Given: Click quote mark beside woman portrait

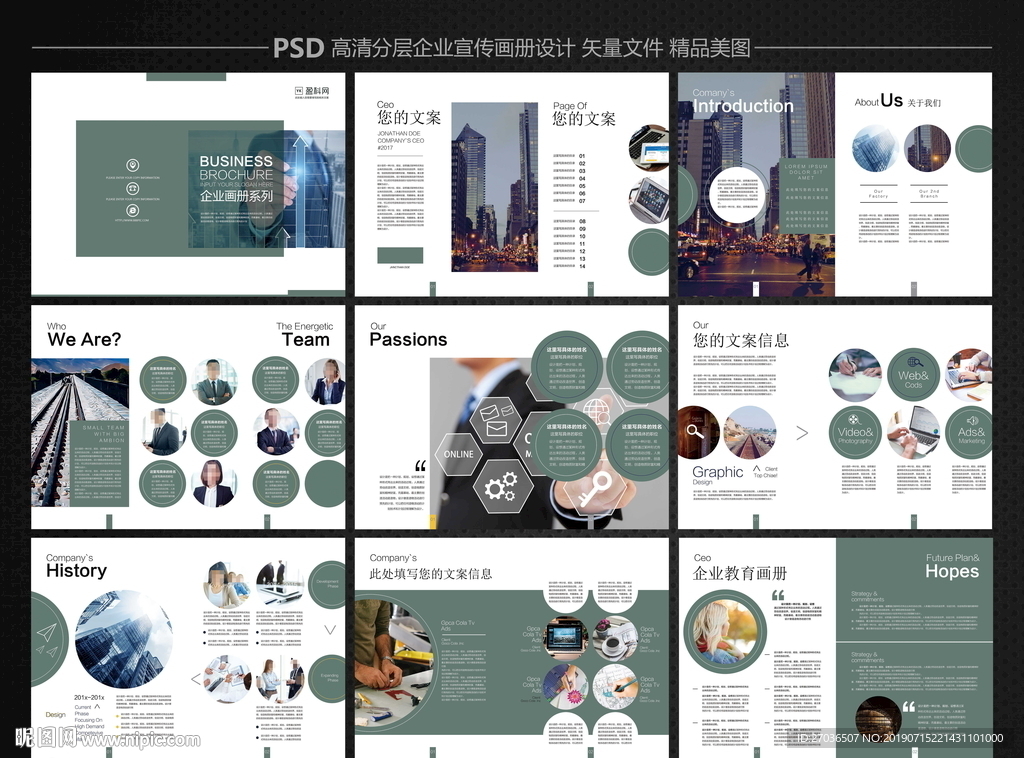Looking at the screenshot, I should click(x=778, y=595).
